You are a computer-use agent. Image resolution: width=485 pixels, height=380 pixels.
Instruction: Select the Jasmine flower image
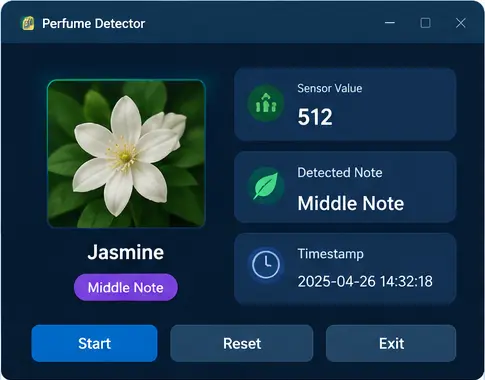126,154
